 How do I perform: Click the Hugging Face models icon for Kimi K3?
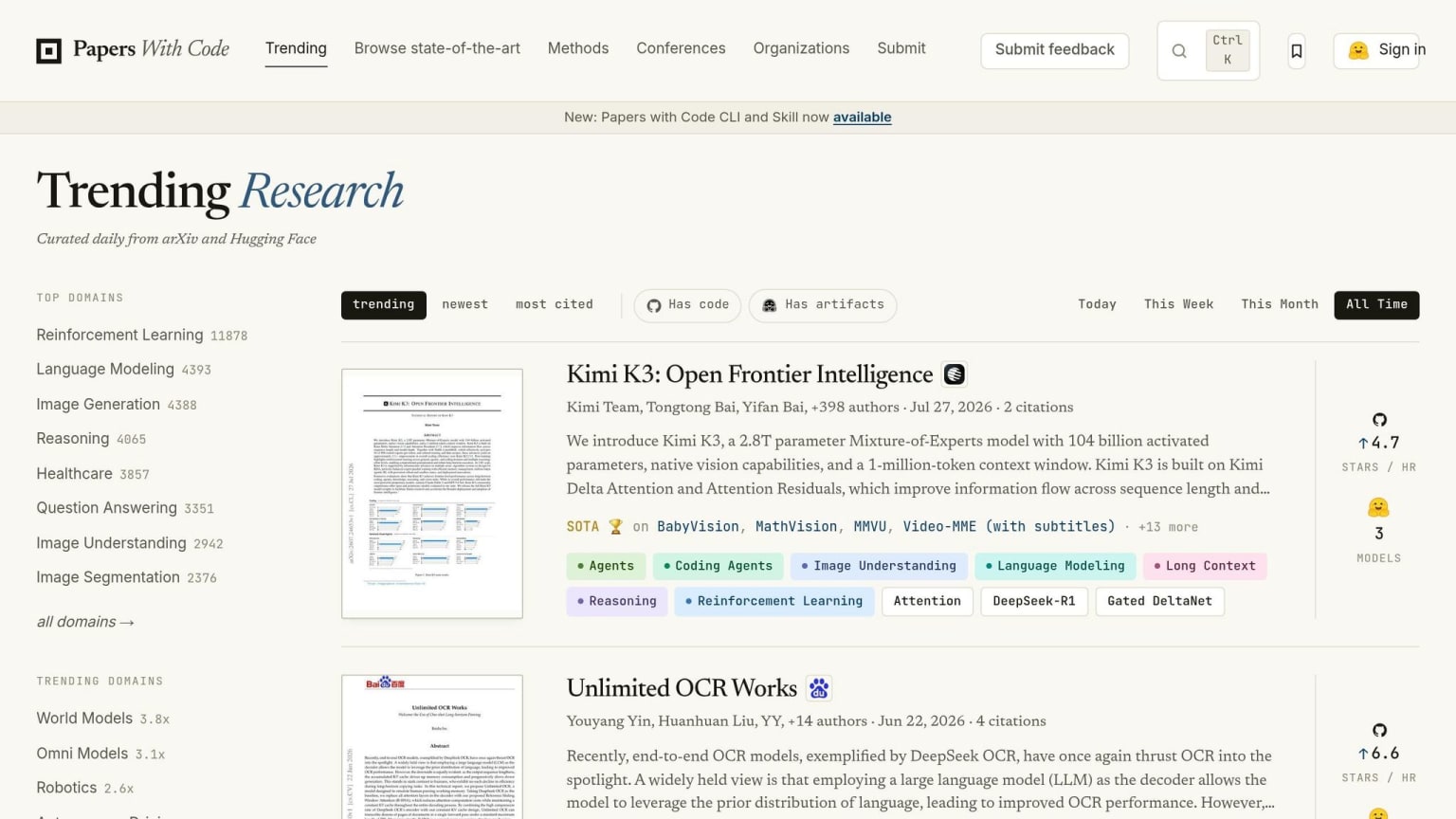1378,507
